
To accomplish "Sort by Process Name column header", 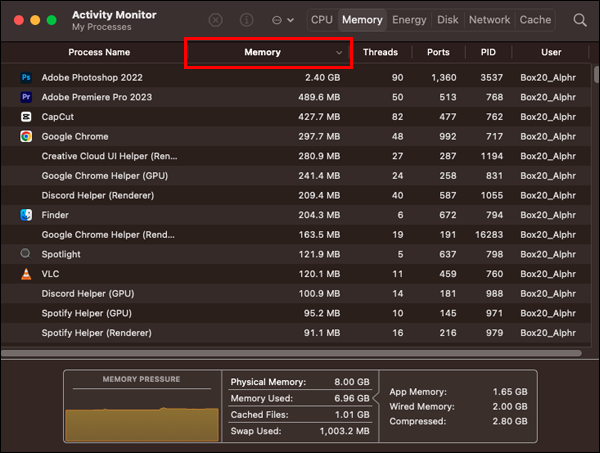I will (x=99, y=52).
